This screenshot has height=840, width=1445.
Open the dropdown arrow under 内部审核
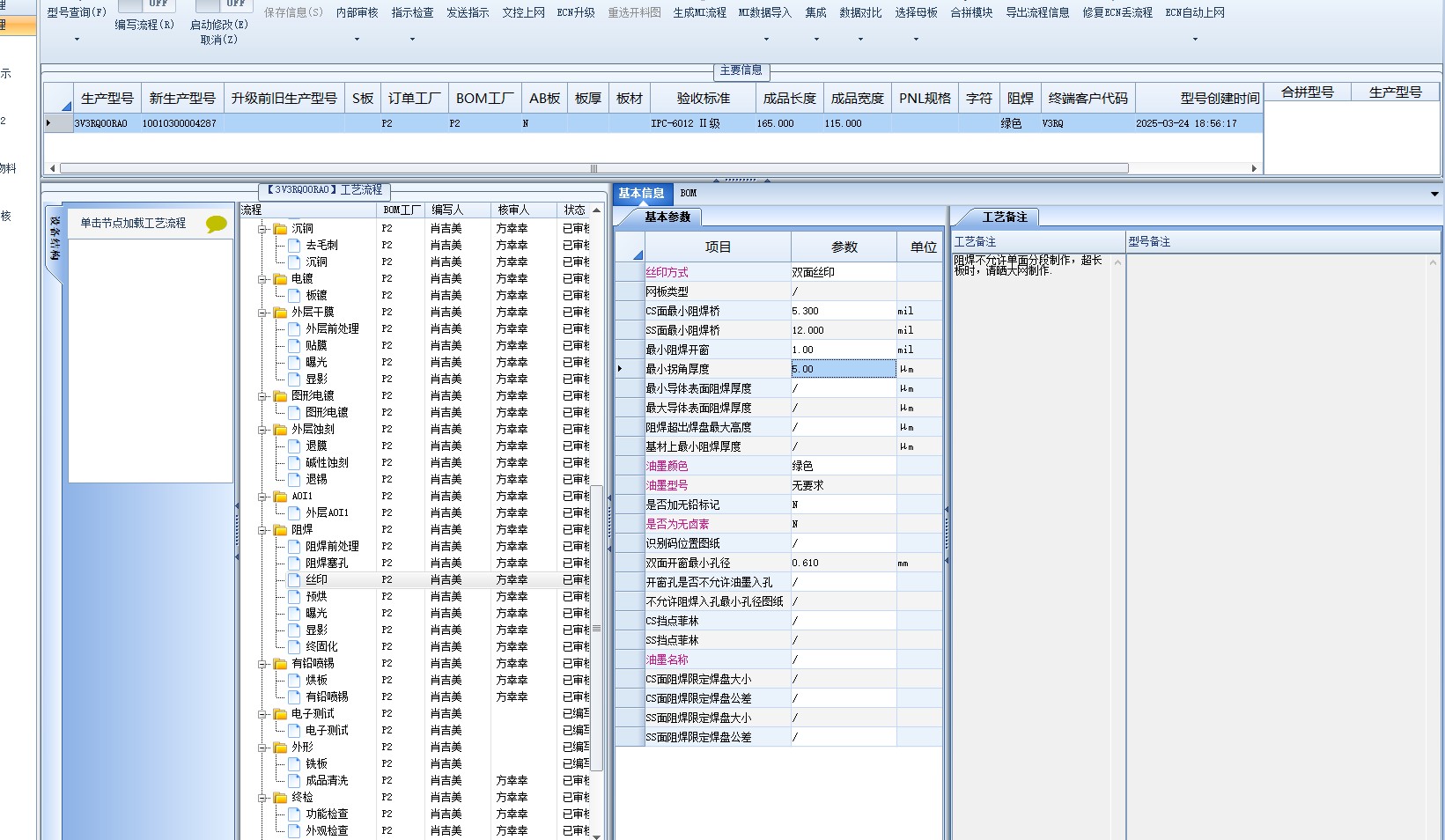point(357,40)
